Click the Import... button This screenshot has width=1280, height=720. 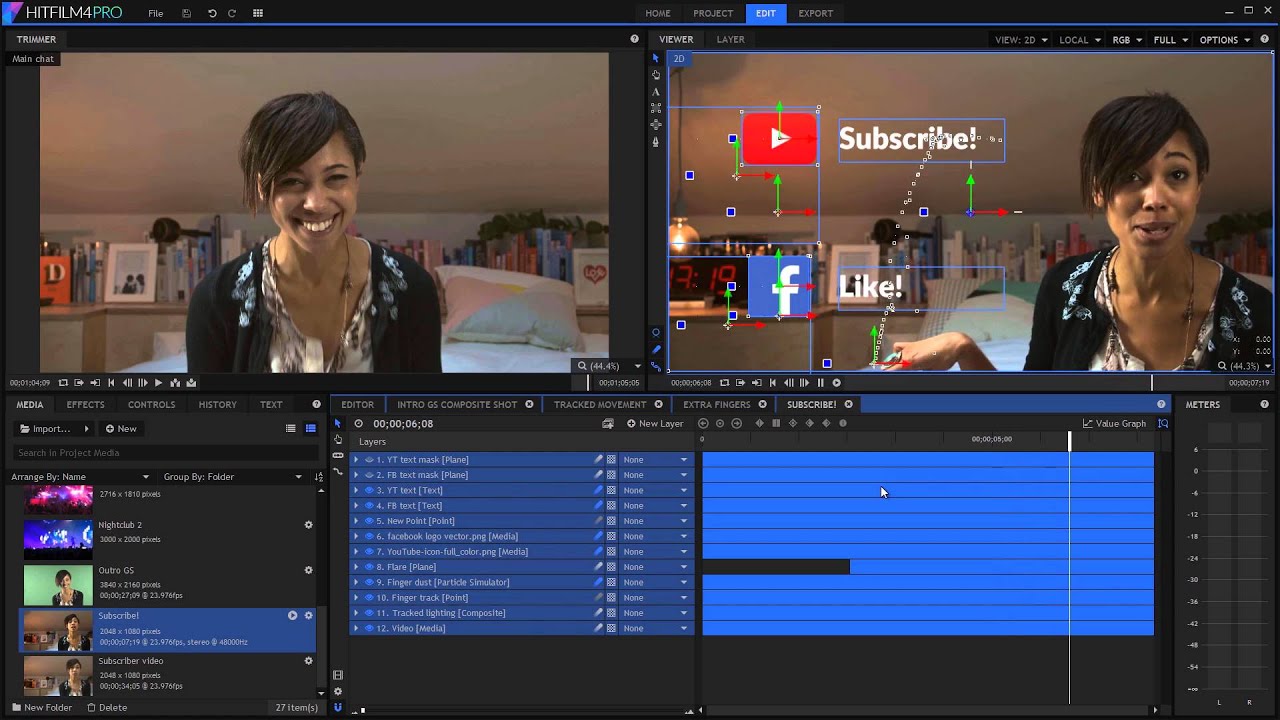[53, 429]
